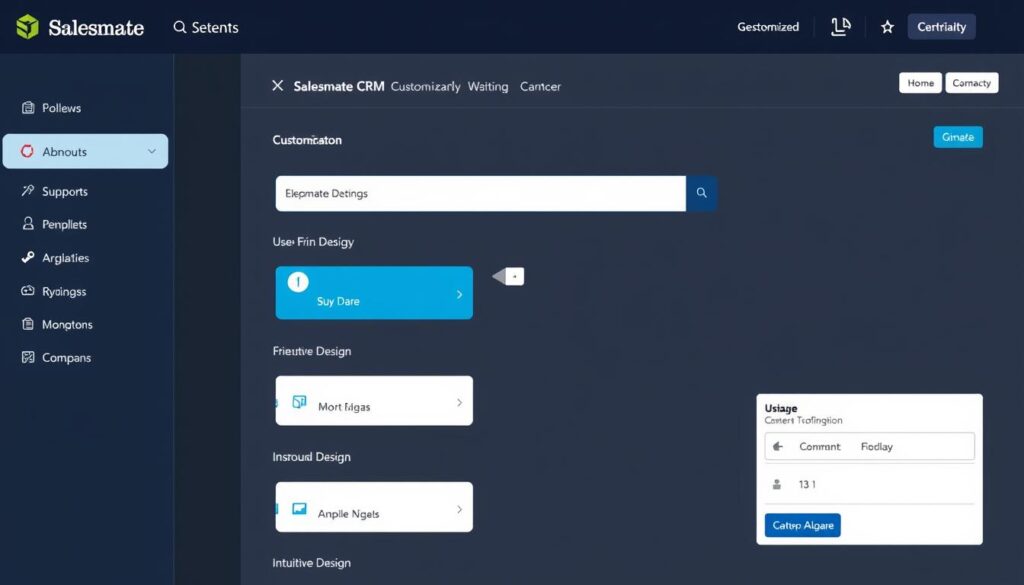Screen dimensions: 1024x585
Task: Open the Customizarly tab
Action: point(425,87)
